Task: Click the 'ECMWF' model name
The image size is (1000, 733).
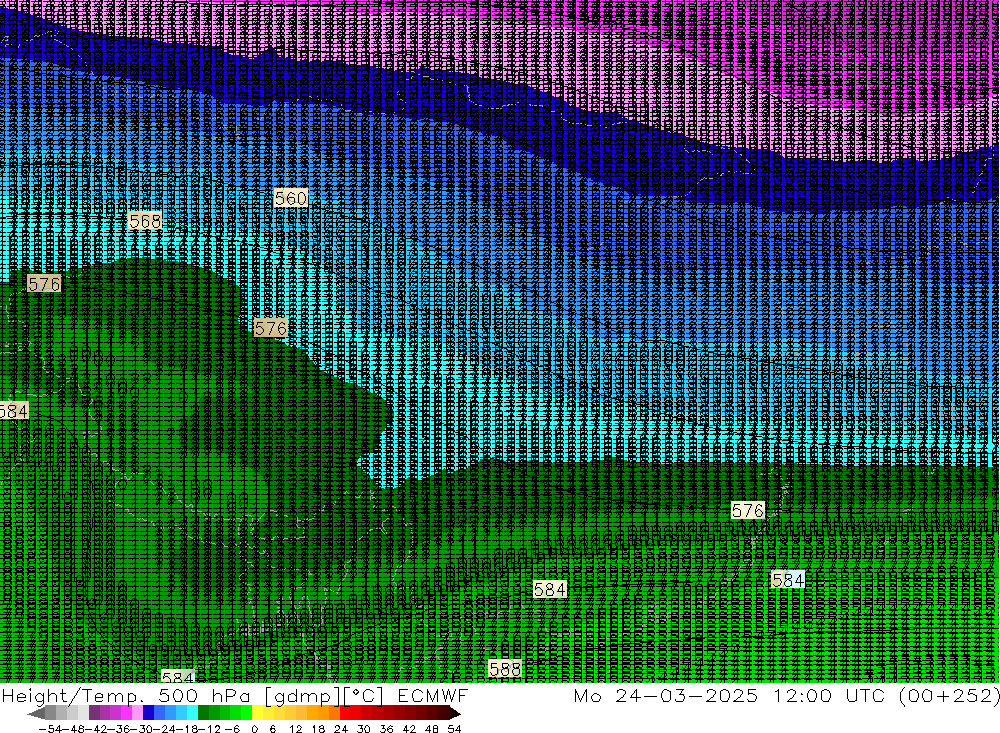Action: [432, 695]
